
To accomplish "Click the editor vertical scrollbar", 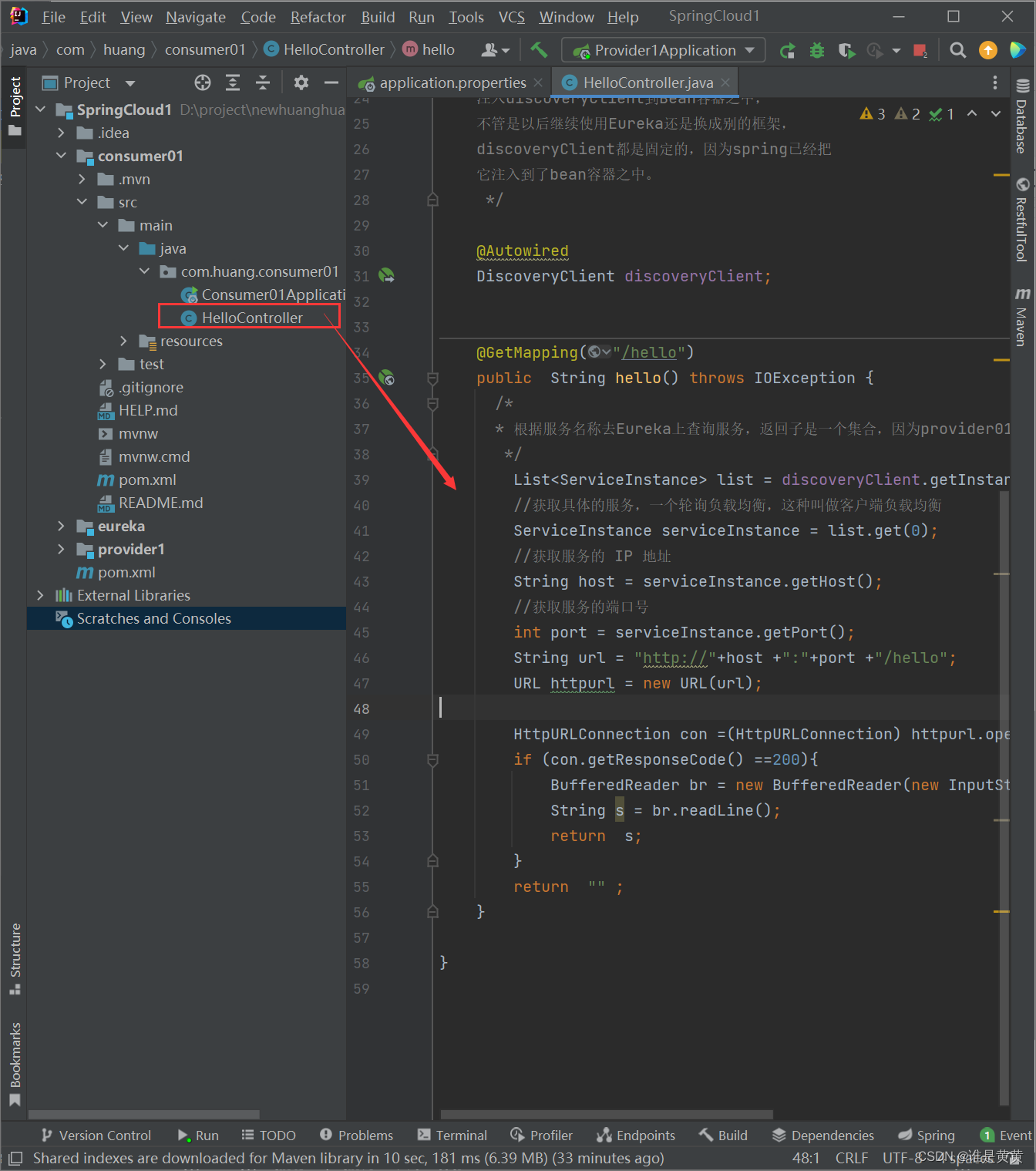I will (1004, 798).
